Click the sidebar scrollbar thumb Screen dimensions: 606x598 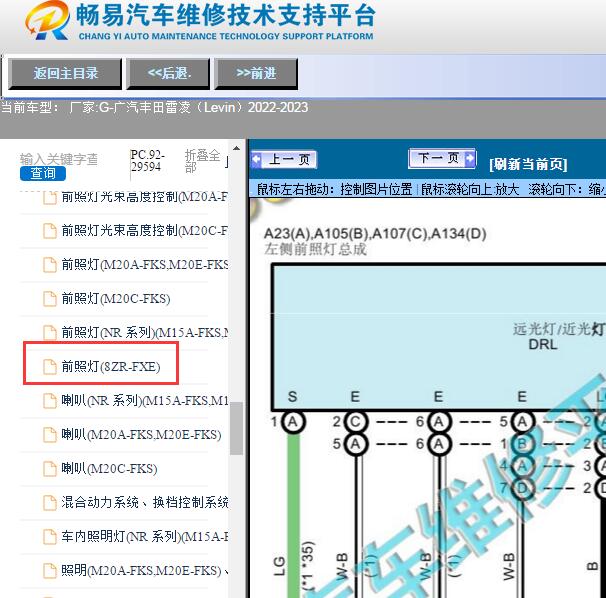[236, 428]
